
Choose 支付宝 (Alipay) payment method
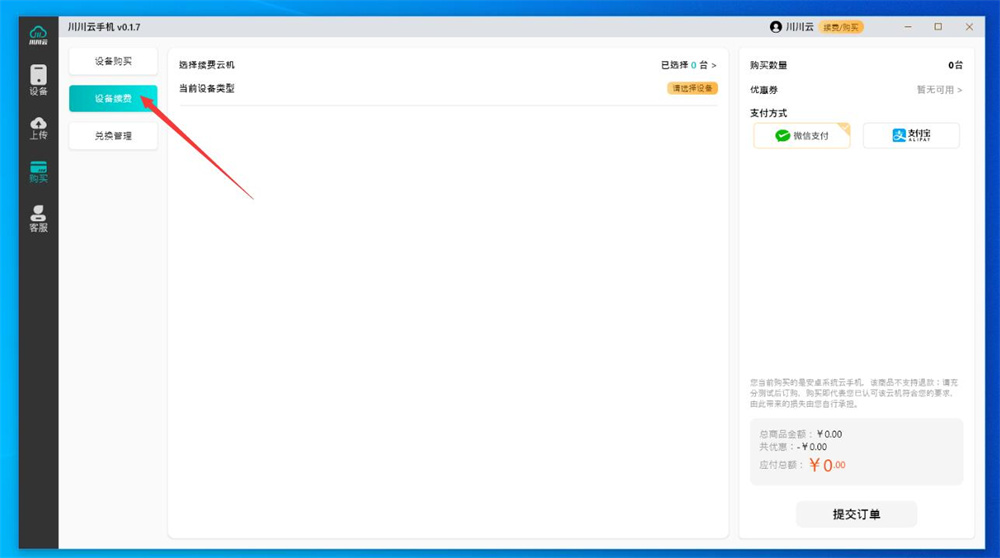point(911,136)
